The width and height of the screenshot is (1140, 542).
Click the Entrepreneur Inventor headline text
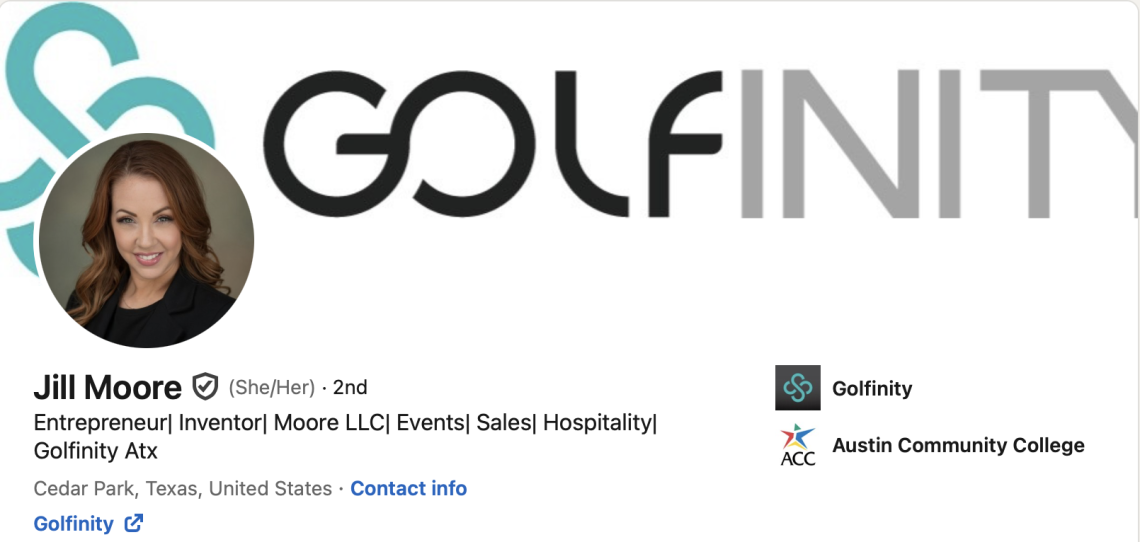coord(345,423)
